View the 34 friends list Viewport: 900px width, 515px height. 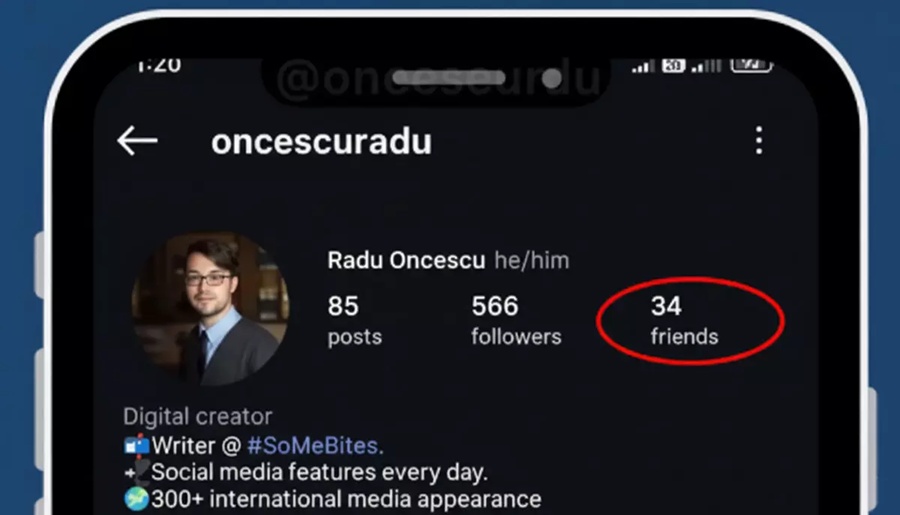(684, 320)
